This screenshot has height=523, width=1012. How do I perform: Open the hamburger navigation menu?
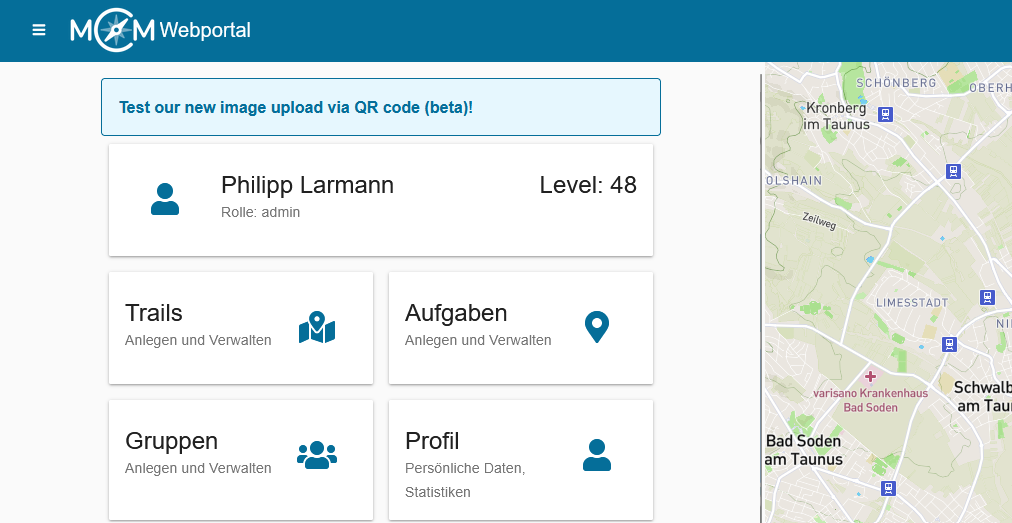pyautogui.click(x=39, y=30)
